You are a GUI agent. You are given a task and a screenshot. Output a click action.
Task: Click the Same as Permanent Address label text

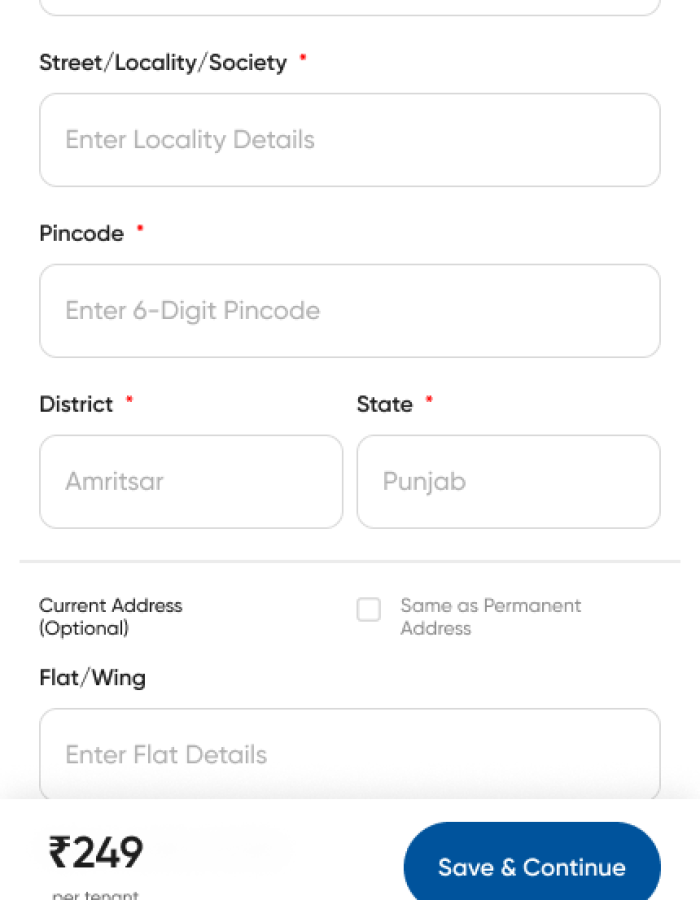pyautogui.click(x=490, y=617)
